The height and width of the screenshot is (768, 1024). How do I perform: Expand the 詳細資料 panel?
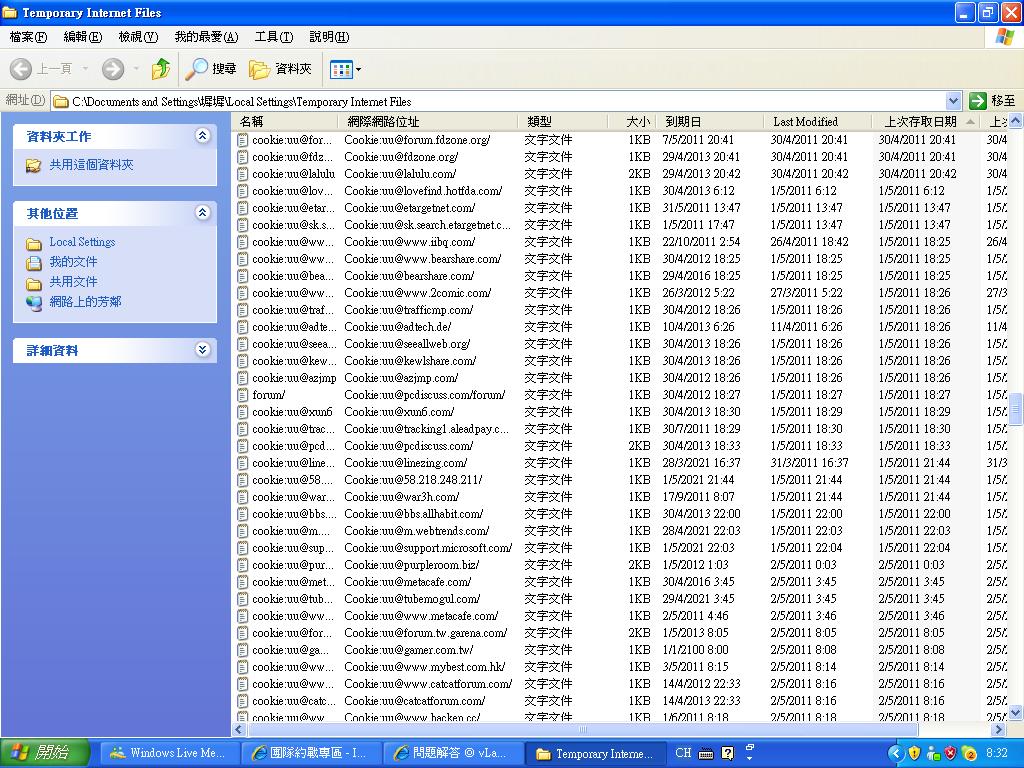[x=203, y=350]
